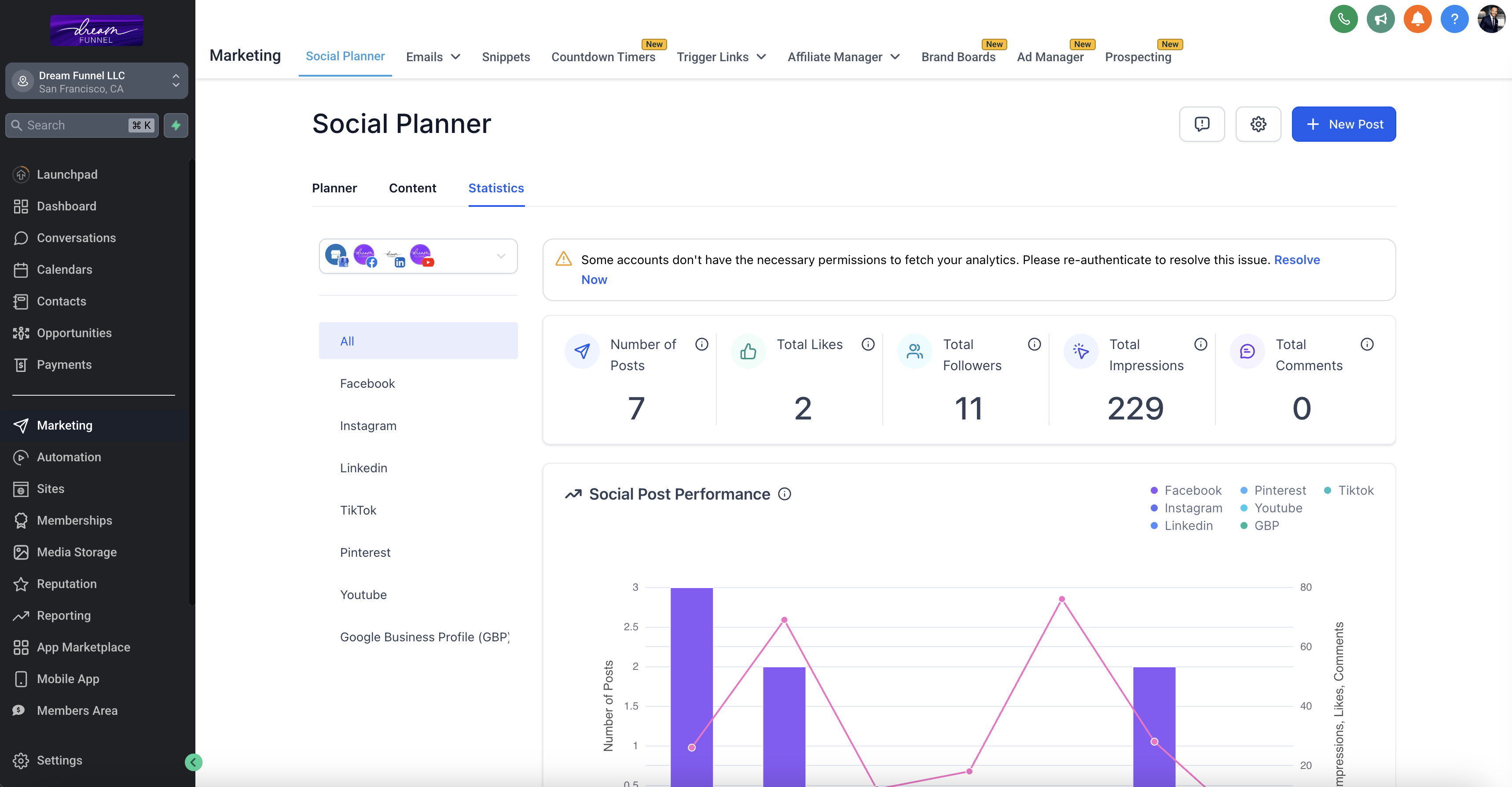Open Opportunities in the sidebar
Image resolution: width=1512 pixels, height=787 pixels.
[74, 333]
